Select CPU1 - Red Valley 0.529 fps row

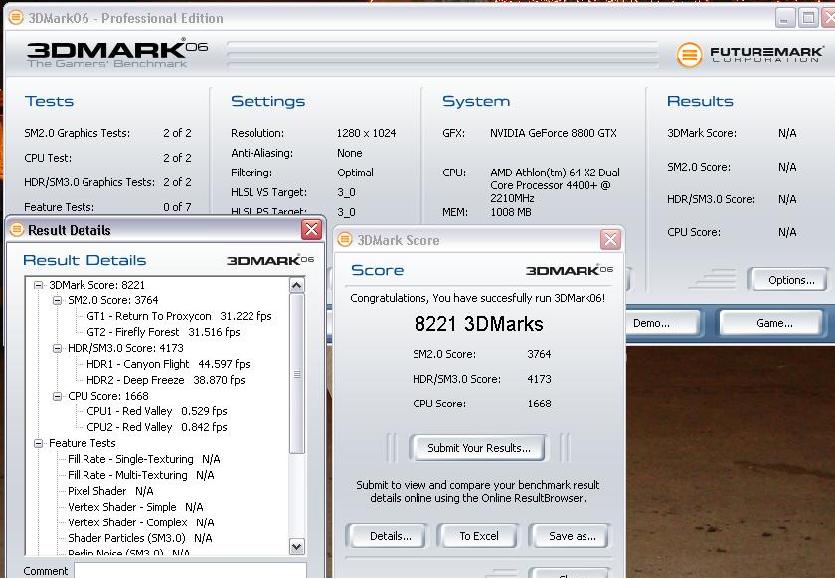pyautogui.click(x=157, y=411)
